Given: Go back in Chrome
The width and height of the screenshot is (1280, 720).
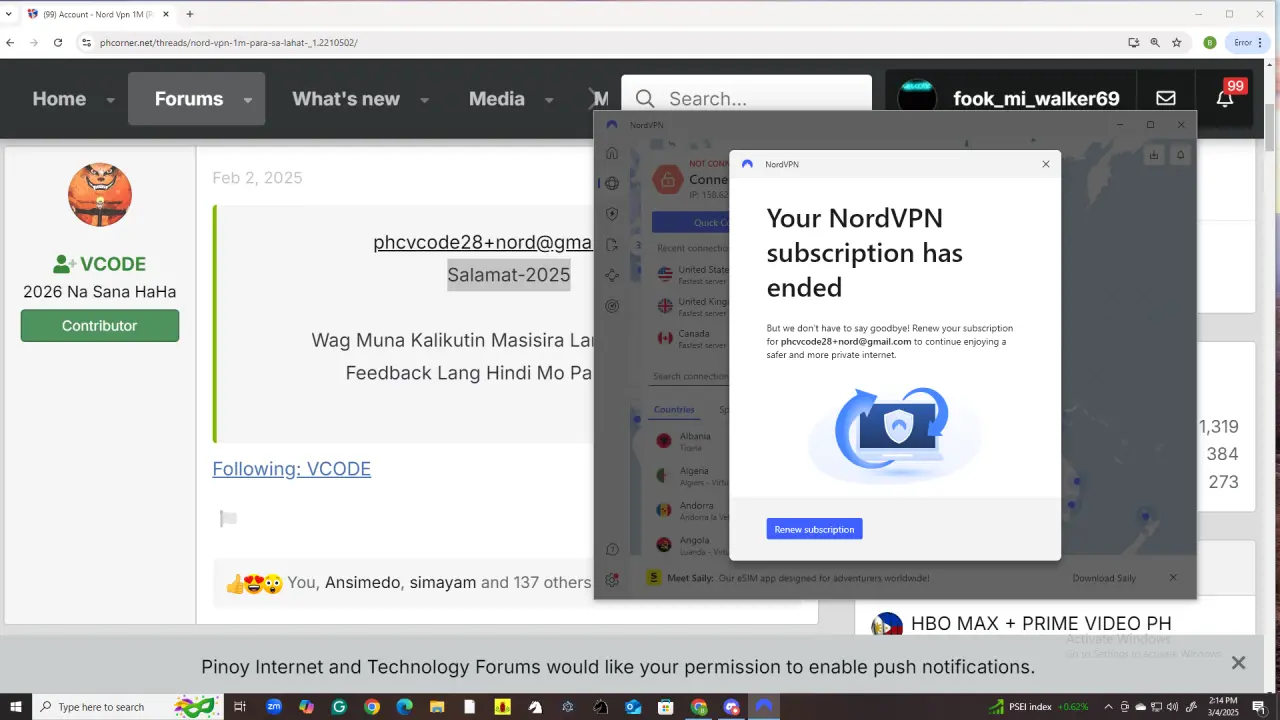Looking at the screenshot, I should (x=10, y=43).
